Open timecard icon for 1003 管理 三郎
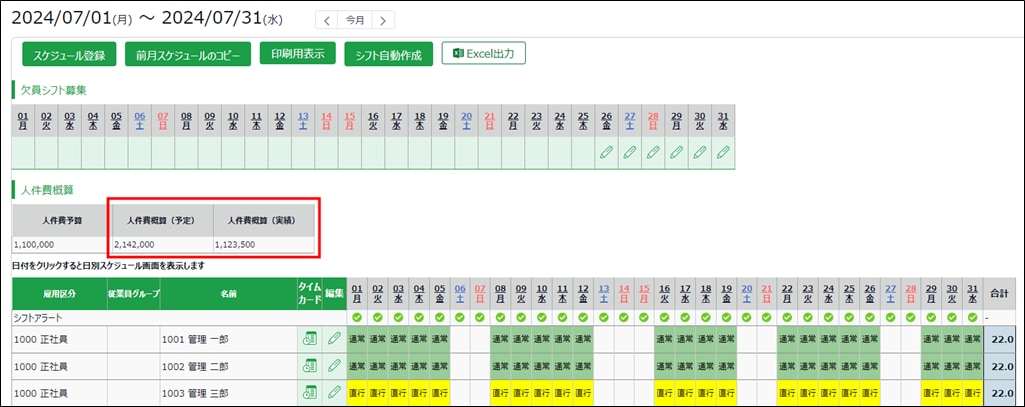Screen dimensions: 1025x407 point(309,394)
